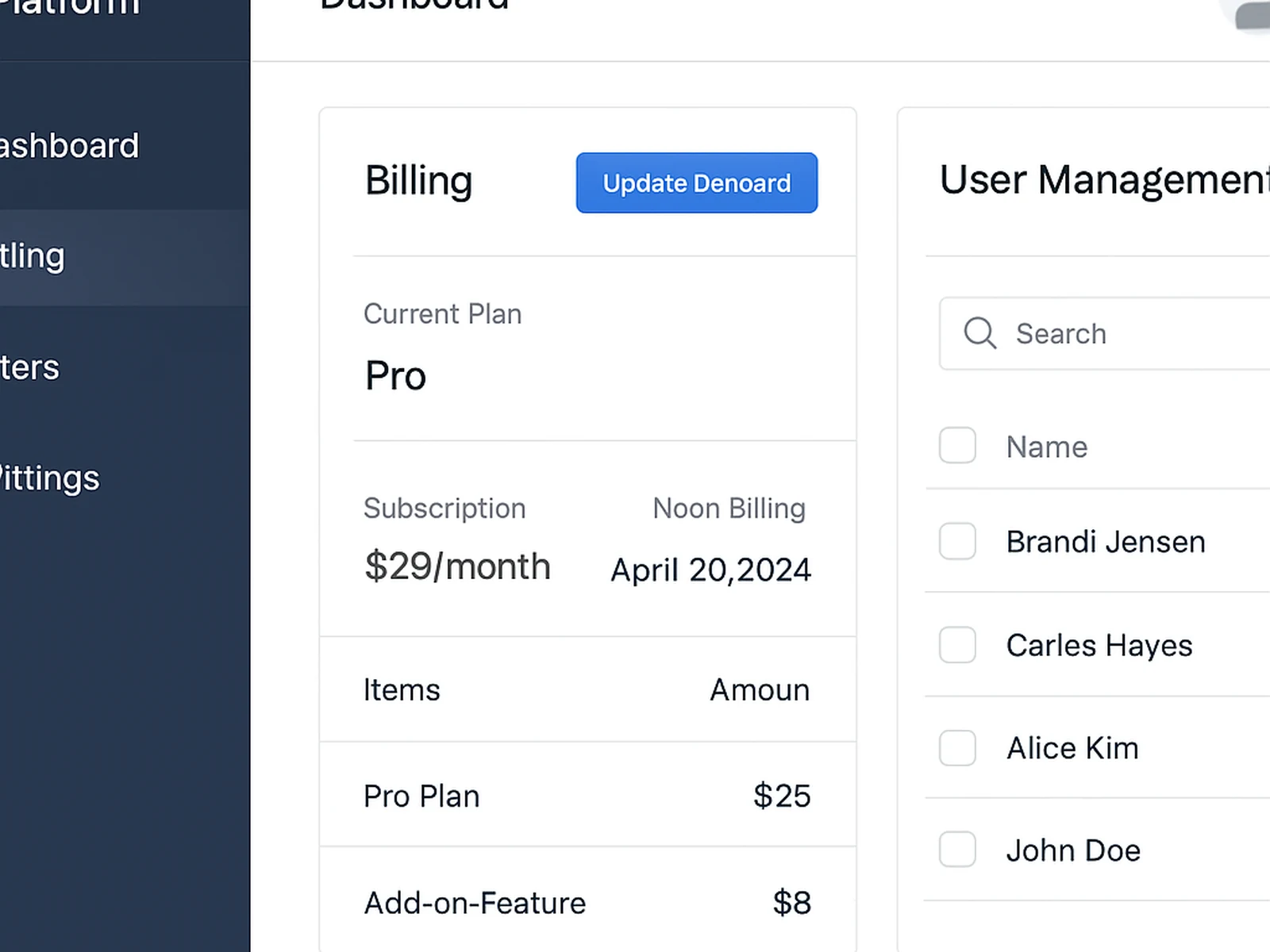1270x952 pixels.
Task: Enable the John Doe row checkbox
Action: pos(957,850)
